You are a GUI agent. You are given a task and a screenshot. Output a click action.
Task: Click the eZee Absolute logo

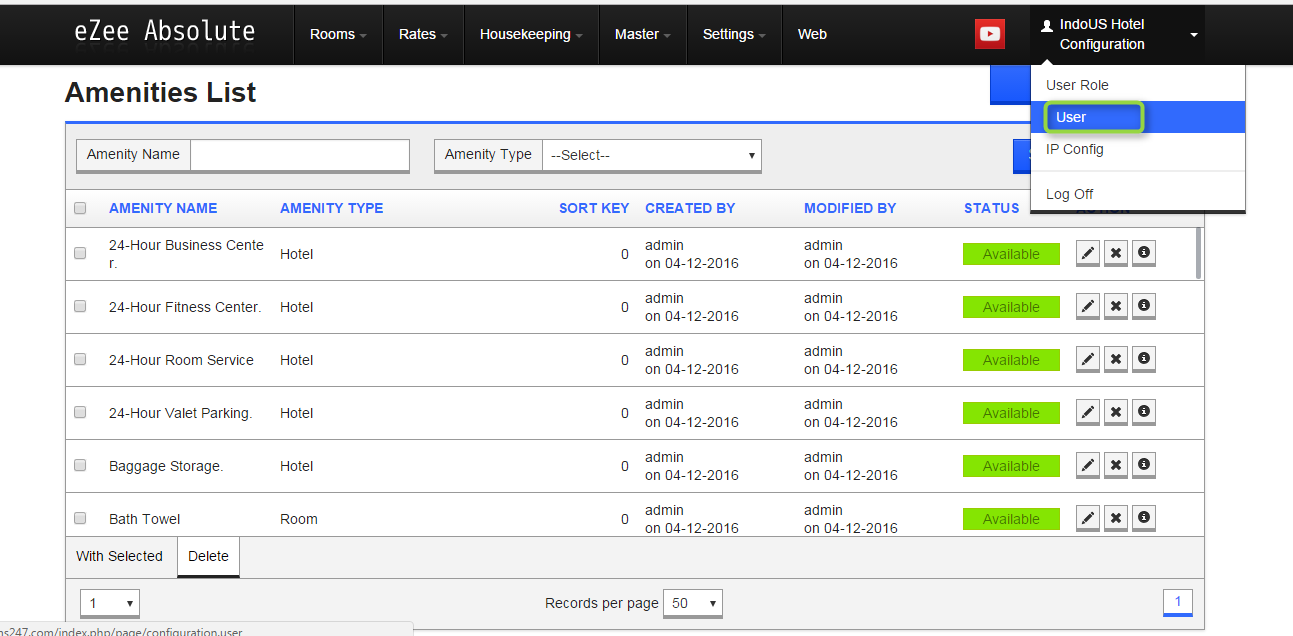click(x=165, y=32)
